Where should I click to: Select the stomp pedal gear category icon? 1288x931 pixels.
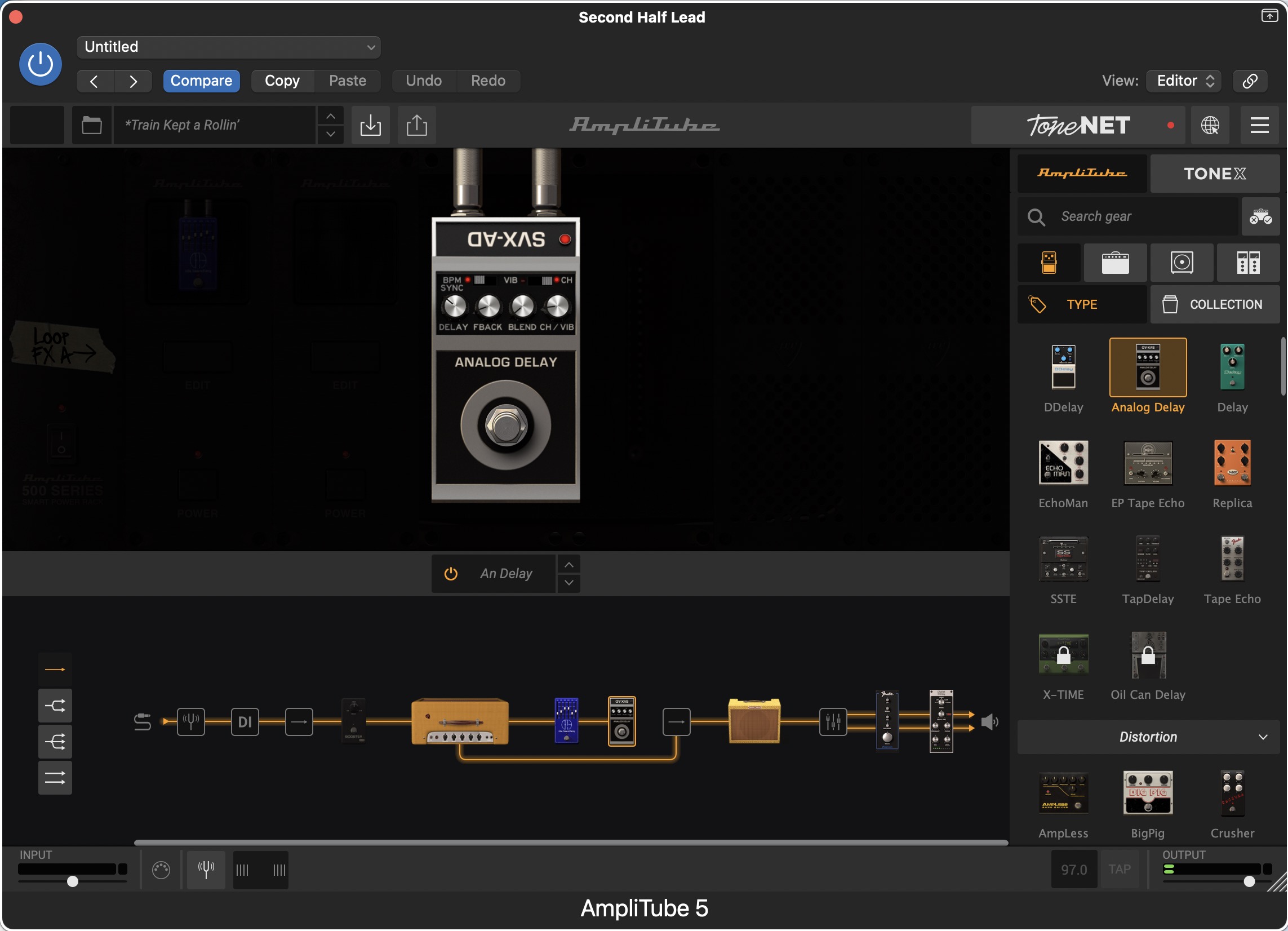point(1049,263)
